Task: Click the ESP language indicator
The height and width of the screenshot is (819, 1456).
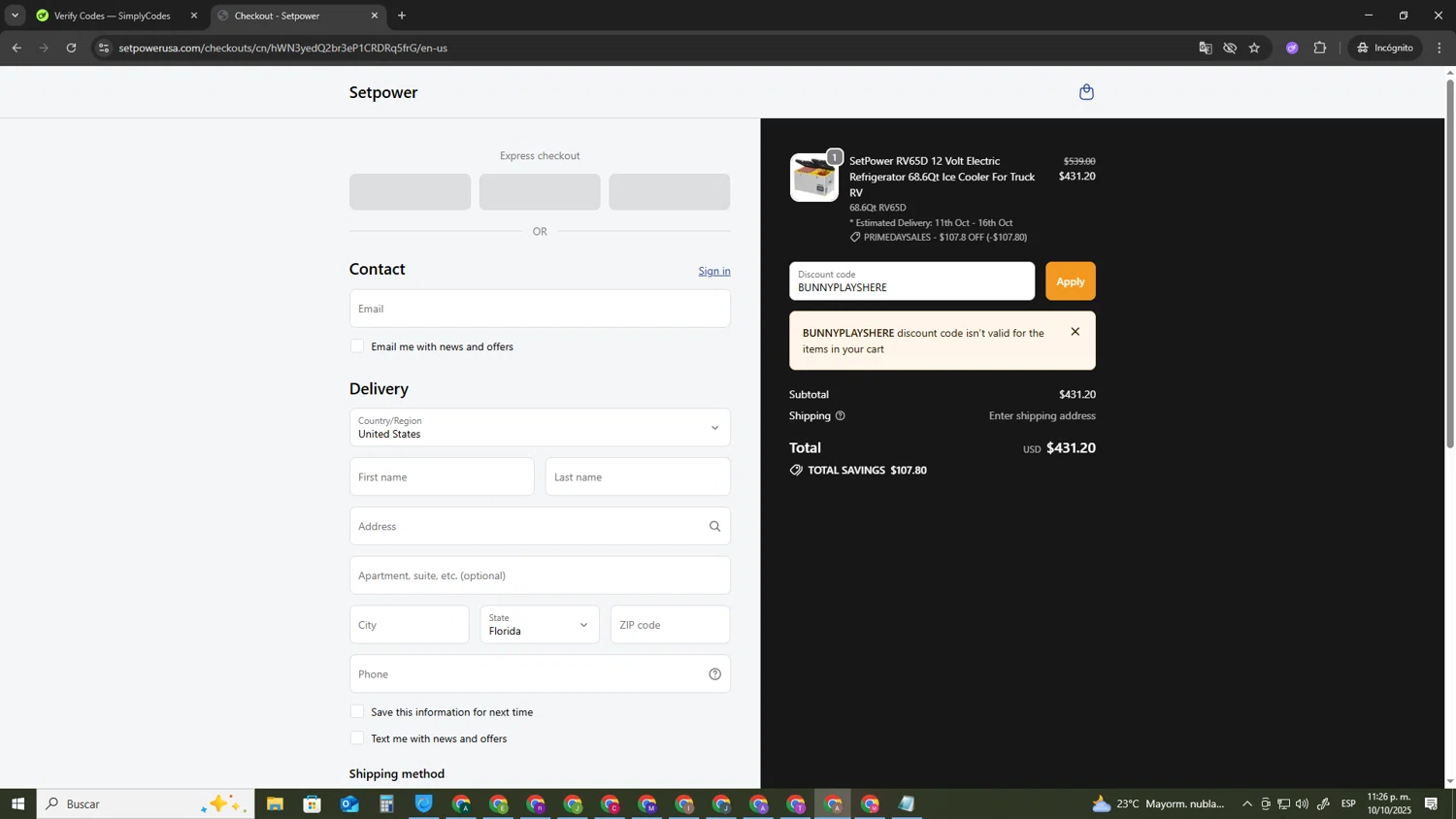Action: coord(1348,803)
